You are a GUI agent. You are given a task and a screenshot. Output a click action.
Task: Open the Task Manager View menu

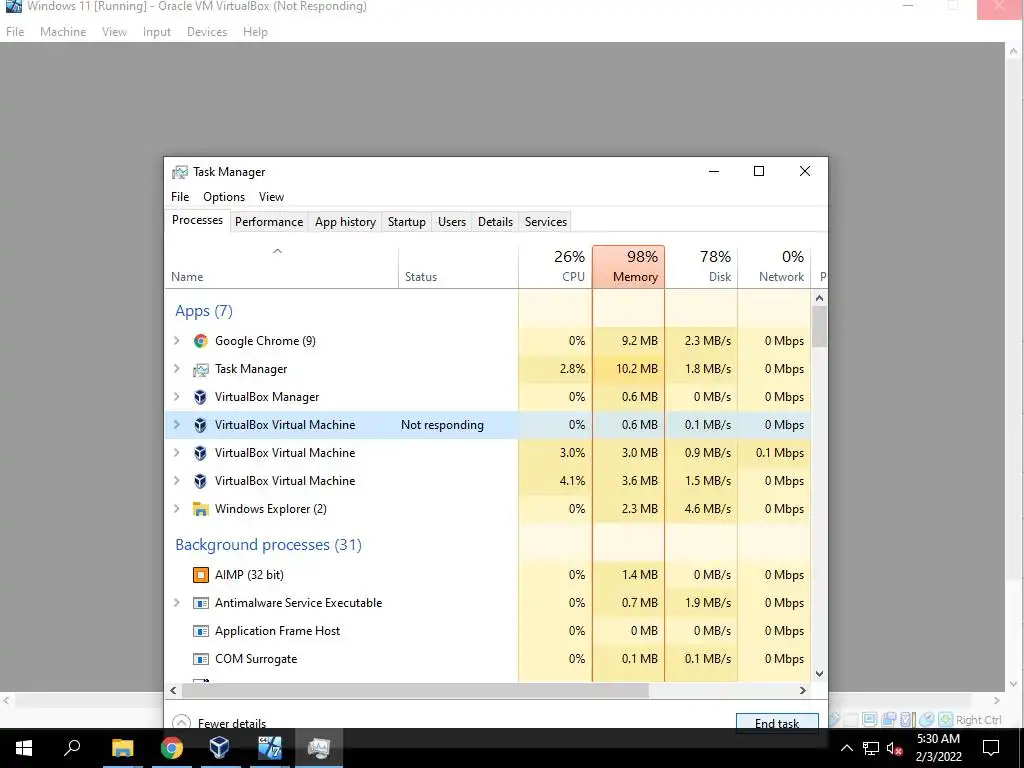point(271,197)
